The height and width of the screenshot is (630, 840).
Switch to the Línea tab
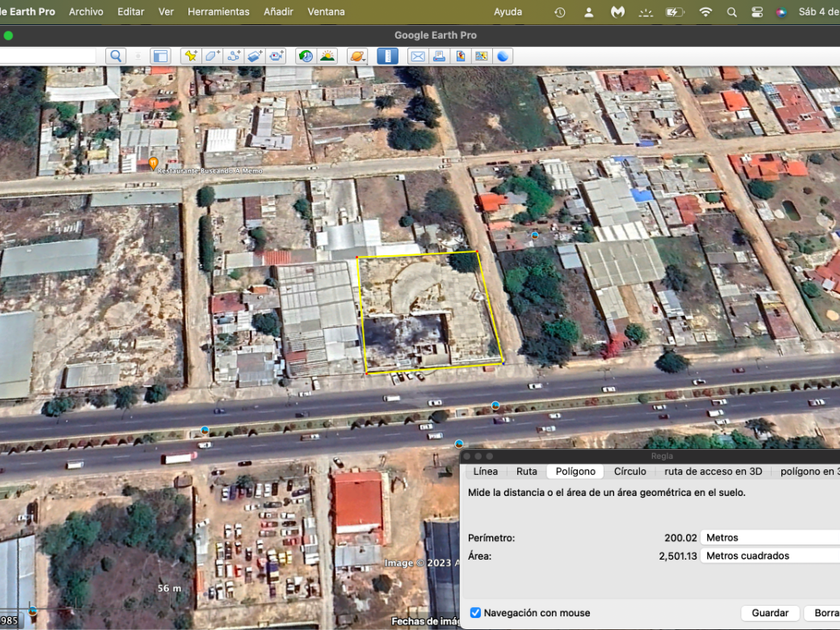(485, 471)
